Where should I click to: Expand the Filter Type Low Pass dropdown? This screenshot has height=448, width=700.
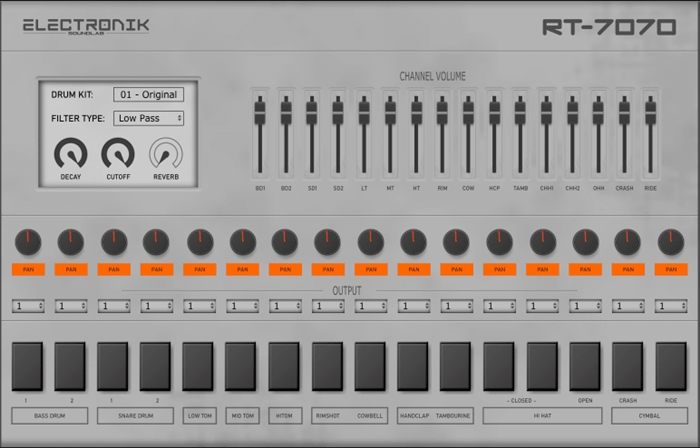pos(148,118)
